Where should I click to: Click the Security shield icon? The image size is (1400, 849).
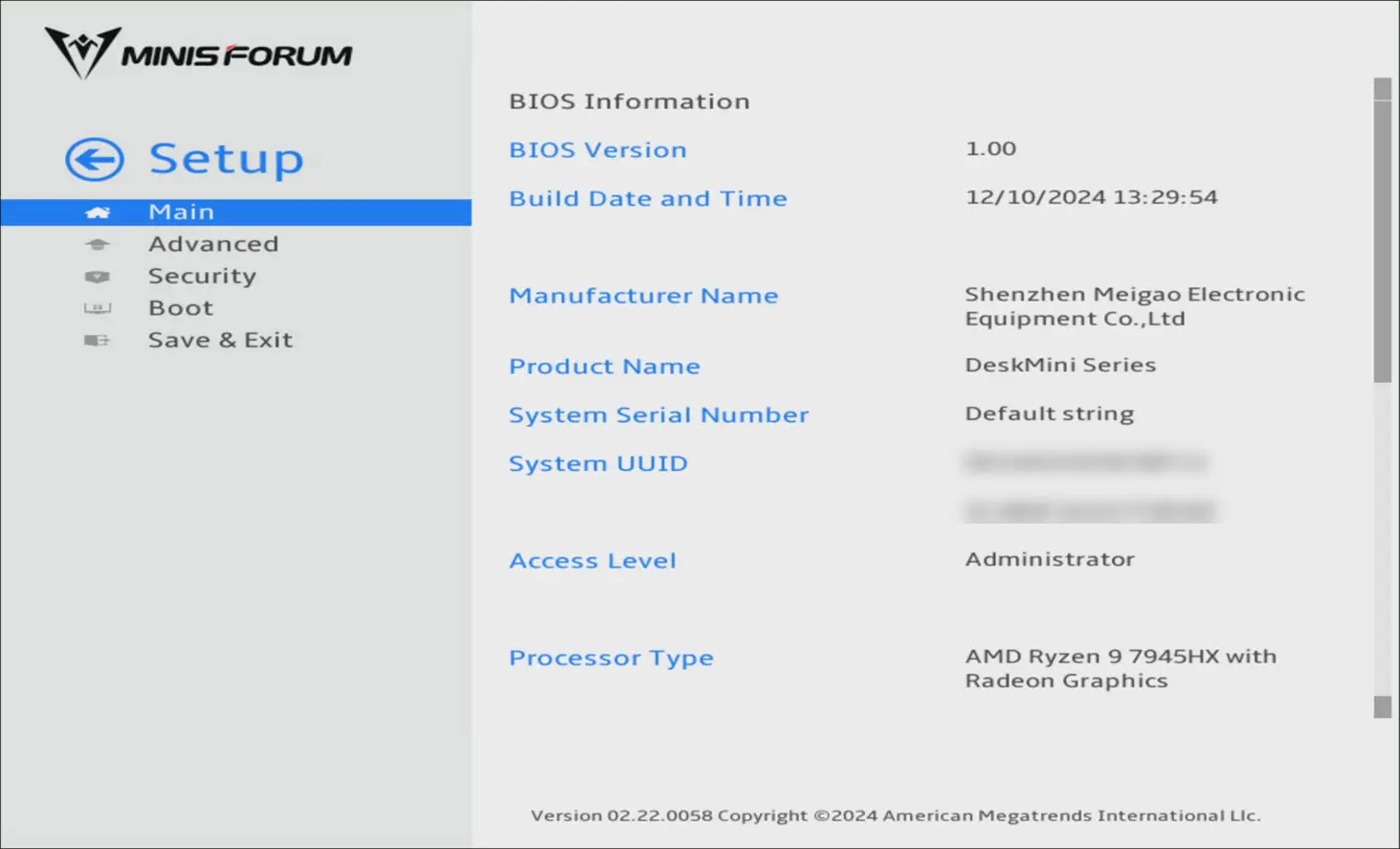(98, 277)
